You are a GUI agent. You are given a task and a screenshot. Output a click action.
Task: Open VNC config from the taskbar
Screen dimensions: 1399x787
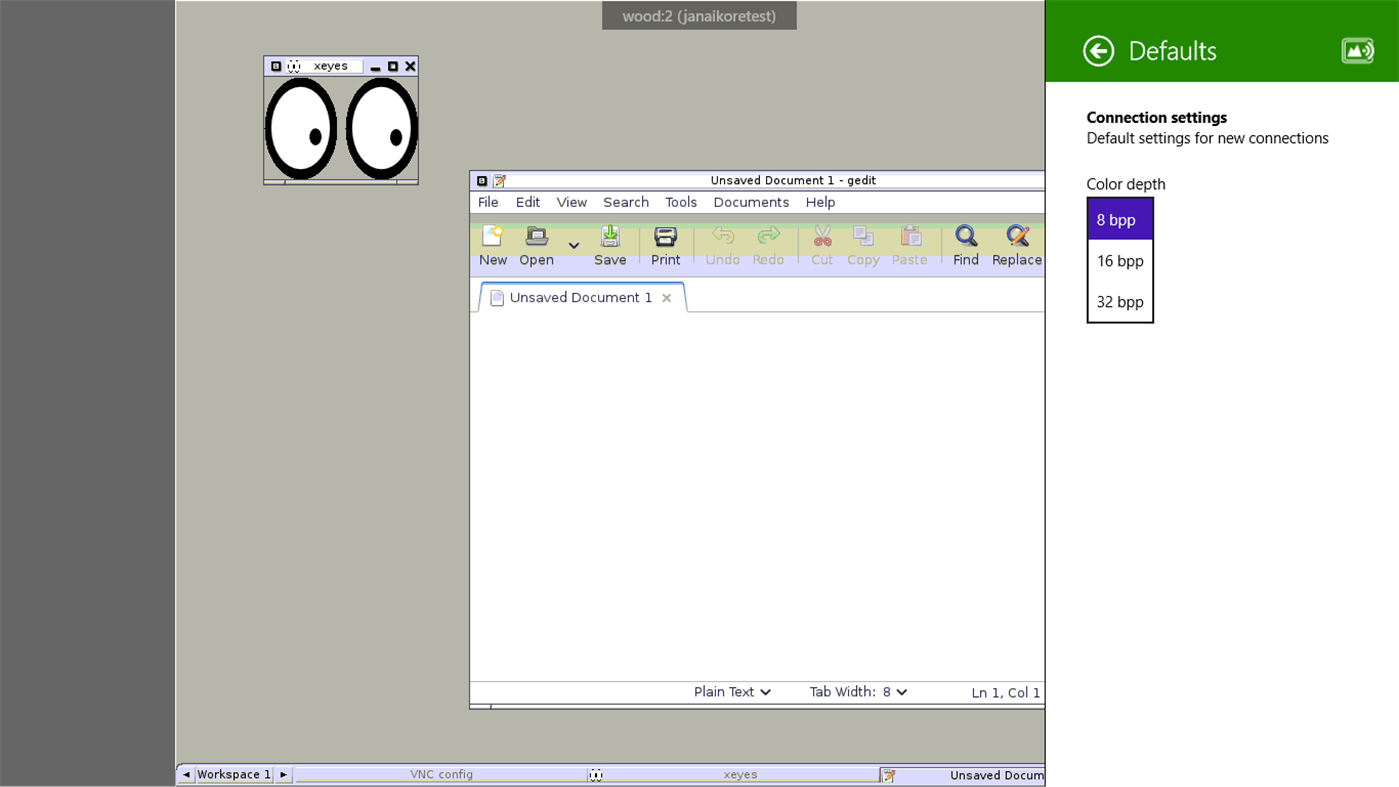tap(442, 774)
